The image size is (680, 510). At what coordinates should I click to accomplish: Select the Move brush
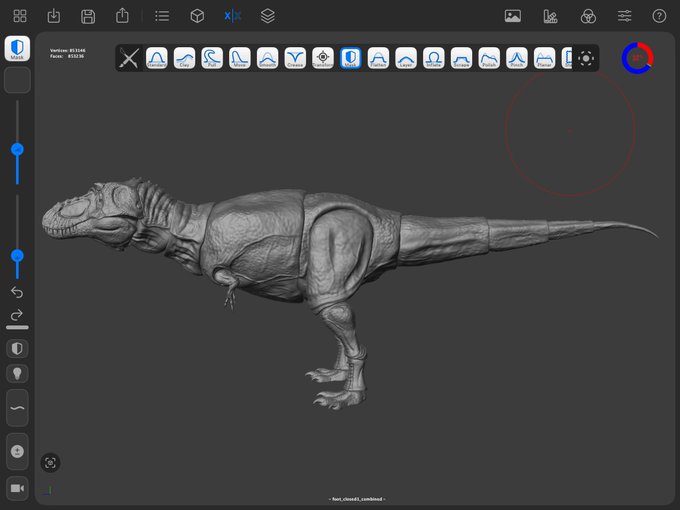click(x=240, y=58)
